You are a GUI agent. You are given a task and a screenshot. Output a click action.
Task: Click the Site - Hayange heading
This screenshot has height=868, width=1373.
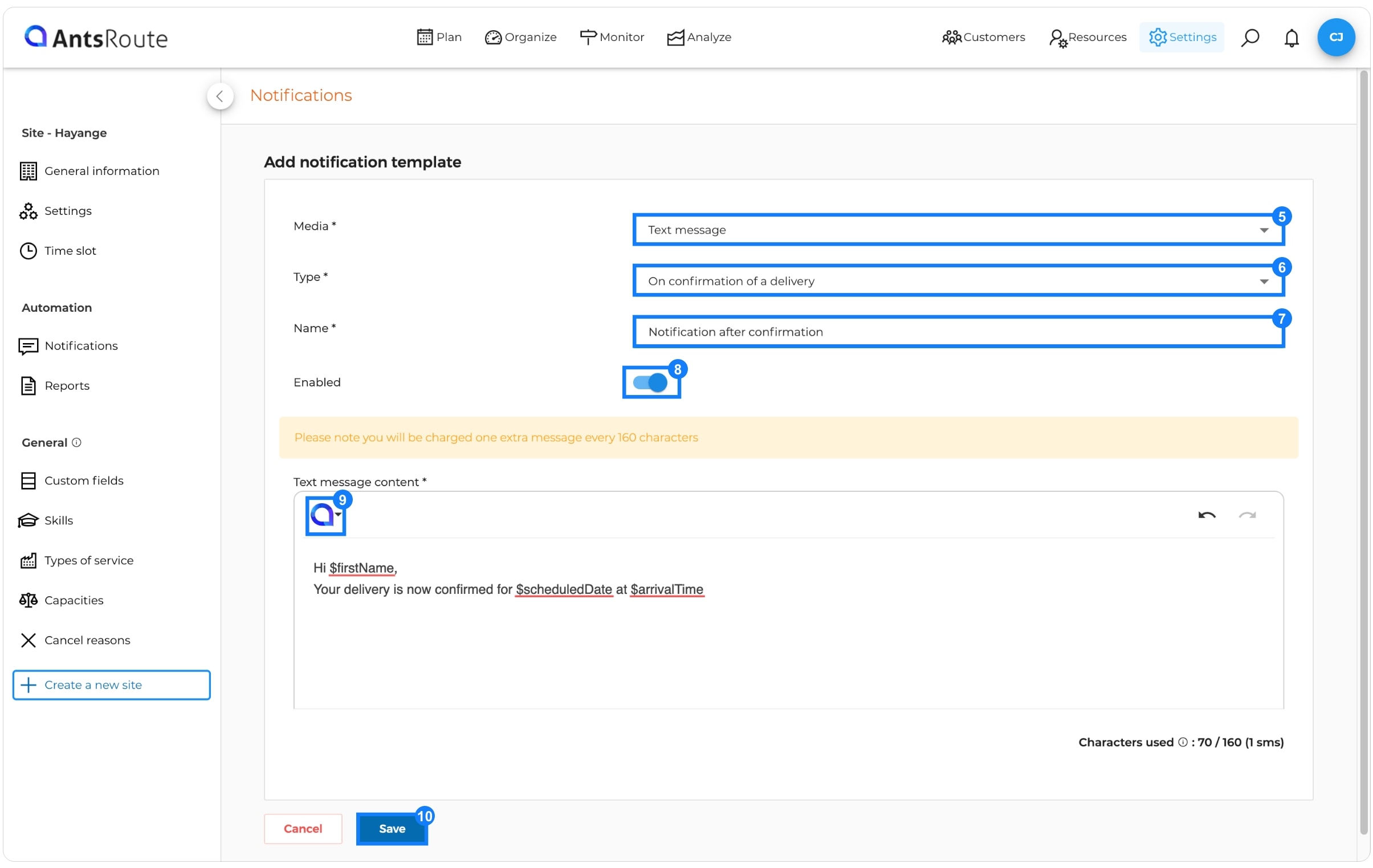(x=64, y=133)
